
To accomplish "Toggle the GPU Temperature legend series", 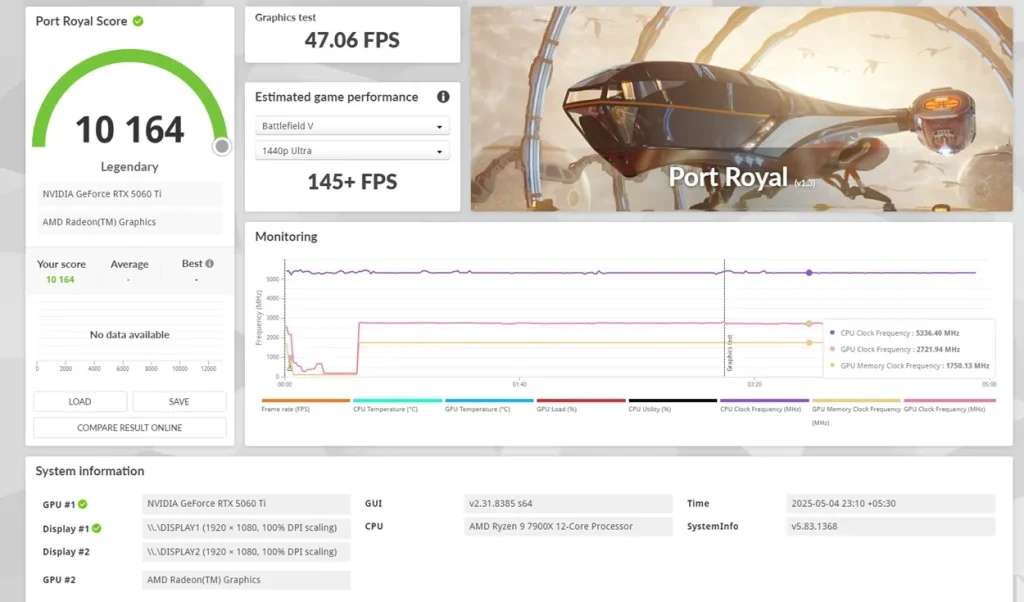I will pos(477,409).
